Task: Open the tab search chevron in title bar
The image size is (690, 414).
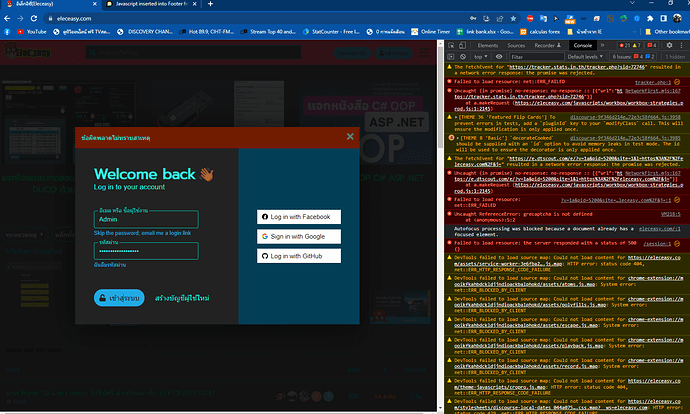Action: tap(632, 3)
